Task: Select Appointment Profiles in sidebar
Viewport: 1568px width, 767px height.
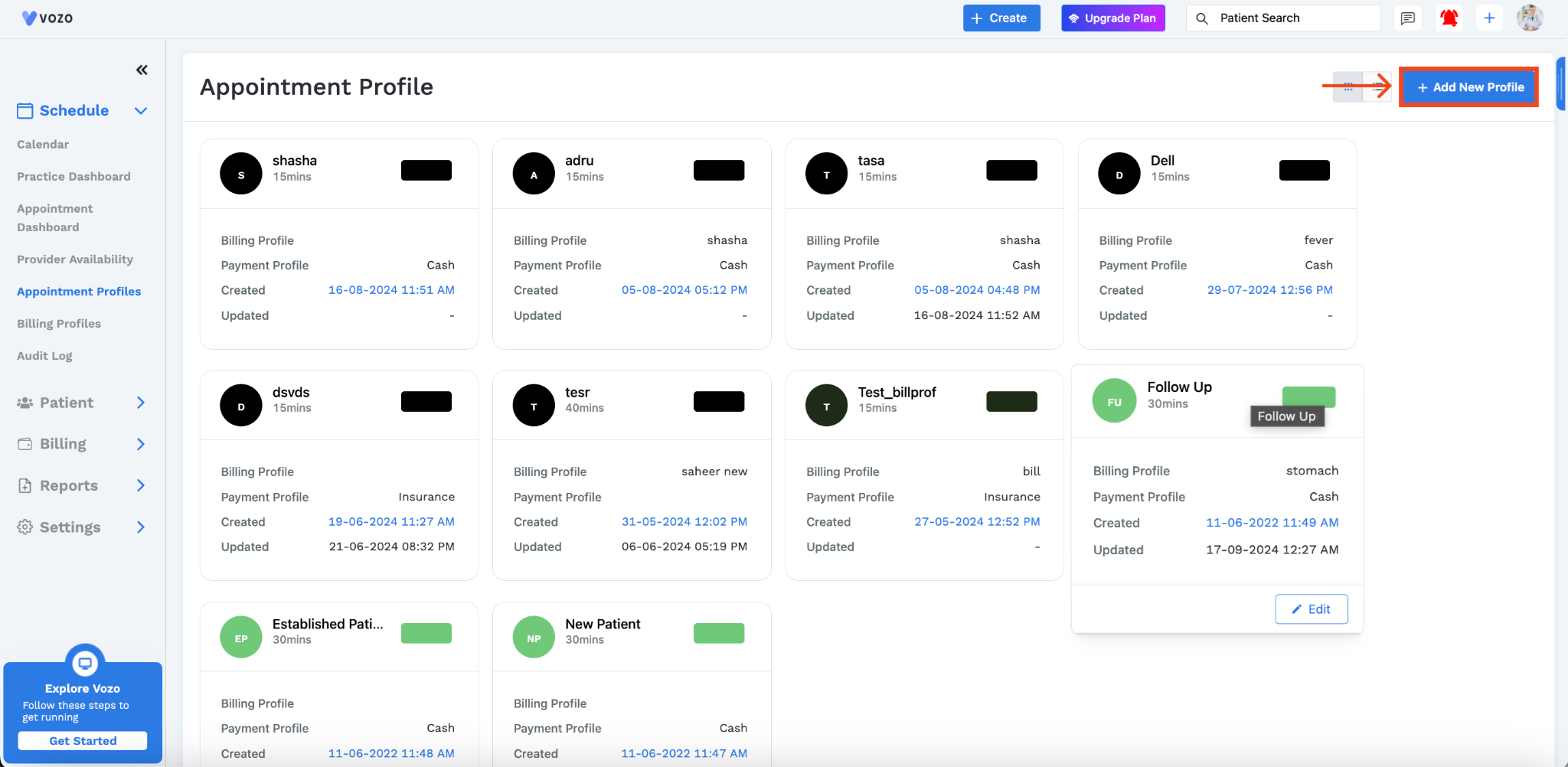Action: (79, 291)
